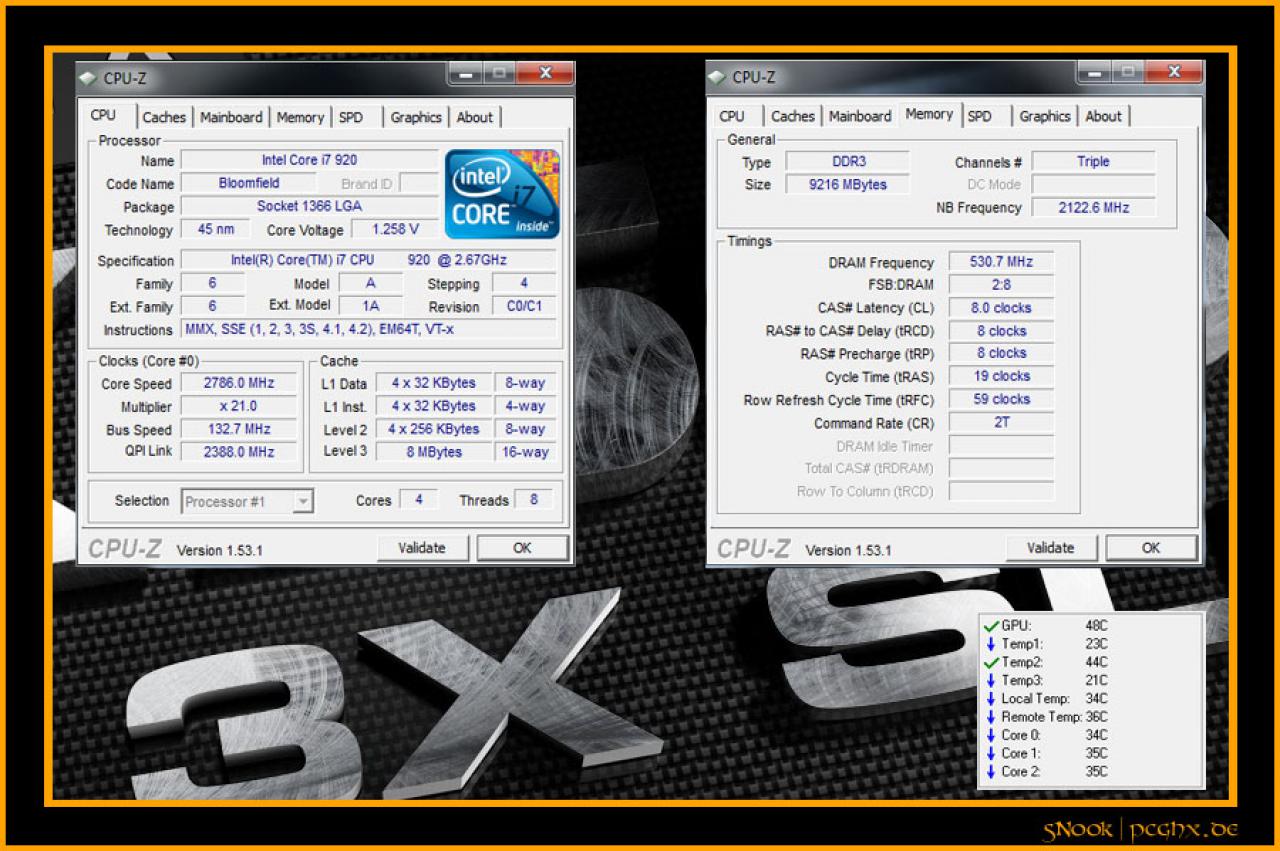This screenshot has height=851, width=1280.
Task: Click the Command Rate value 2T
Action: 1001,422
